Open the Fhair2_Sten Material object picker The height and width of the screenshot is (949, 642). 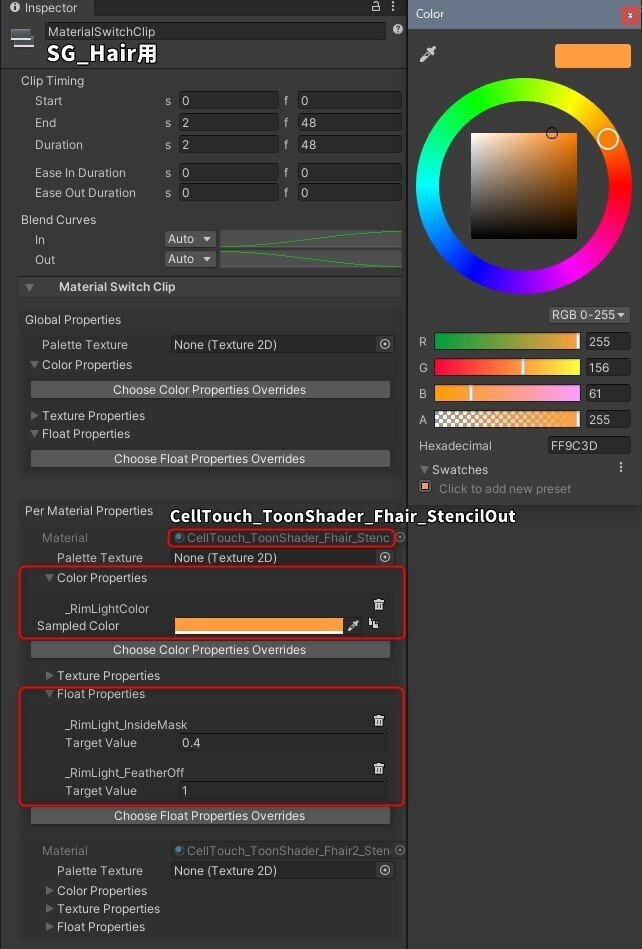pos(399,850)
